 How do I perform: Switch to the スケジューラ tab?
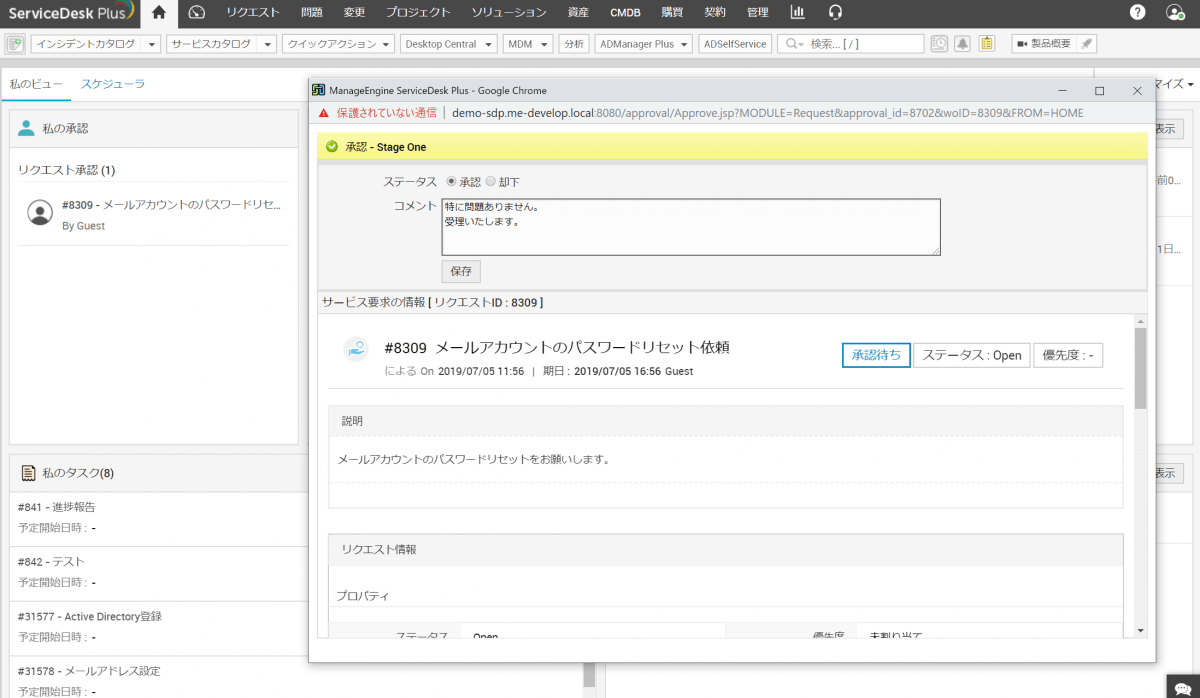pos(112,84)
